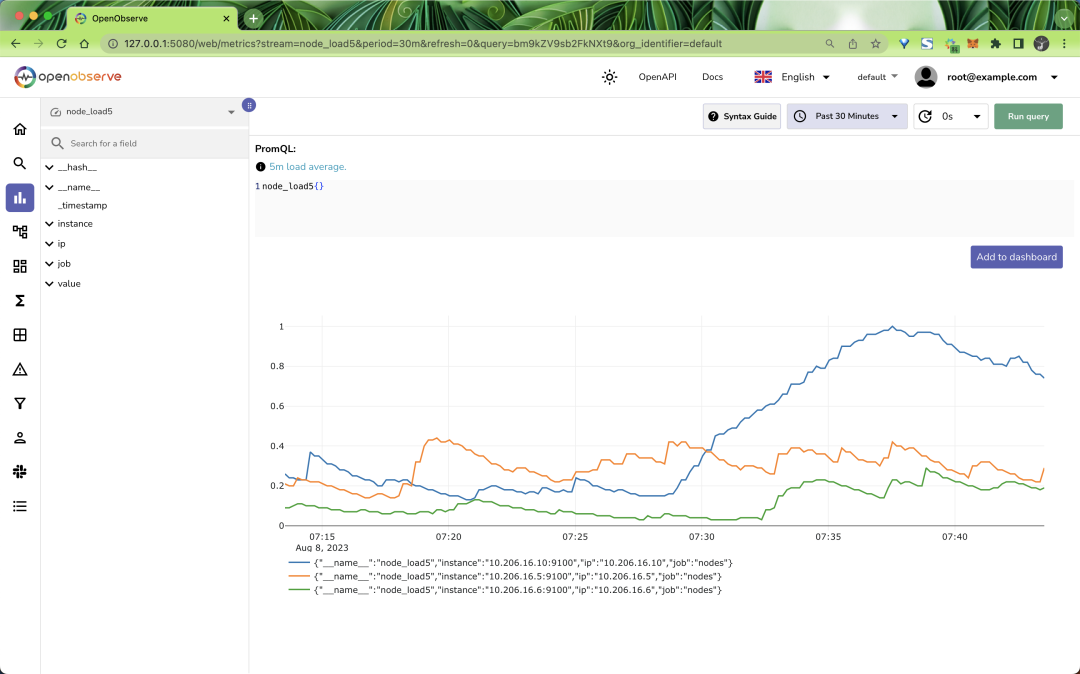This screenshot has width=1080, height=674.
Task: Open the Traces view from the sidebar
Action: click(19, 231)
